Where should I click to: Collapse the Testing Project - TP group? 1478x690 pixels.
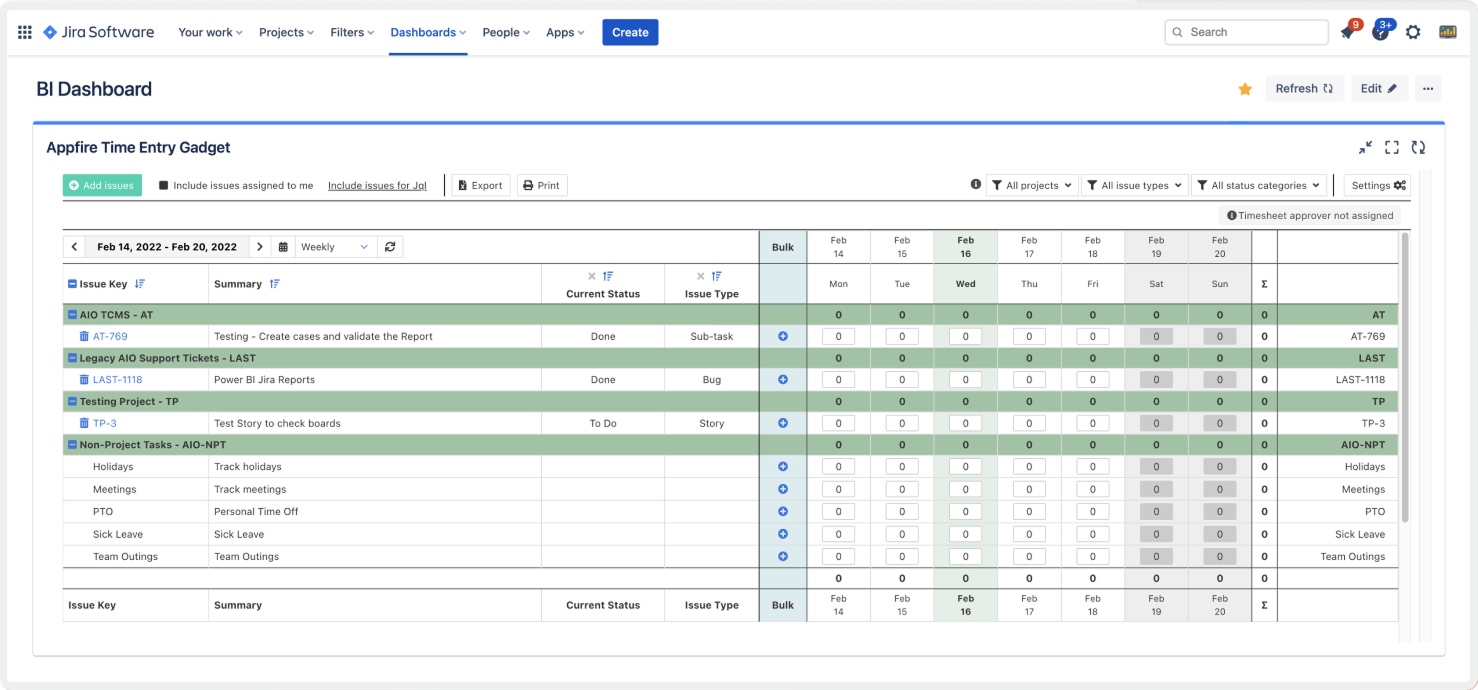pos(72,401)
